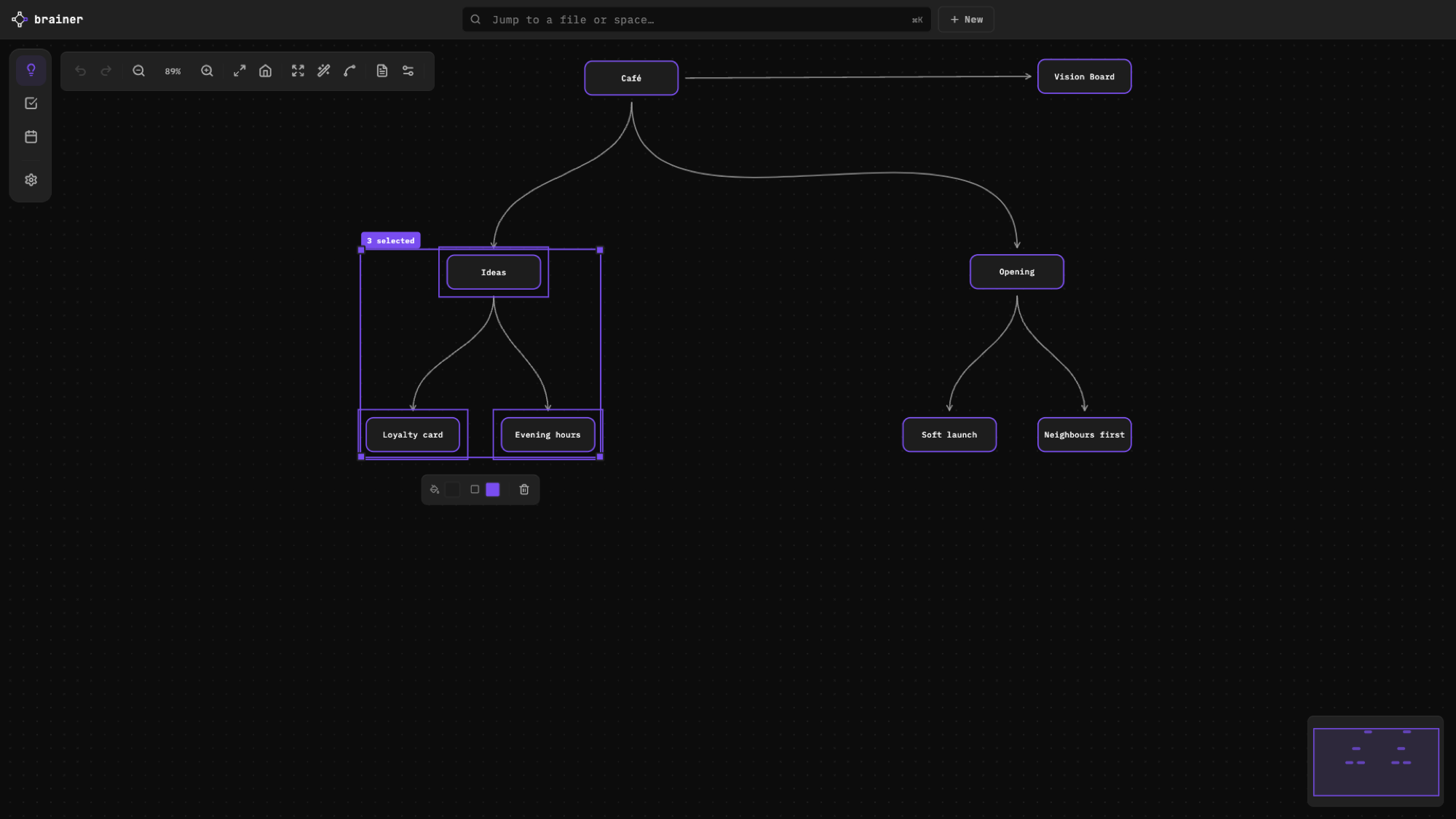Select the Neighbours first node

point(1084,435)
